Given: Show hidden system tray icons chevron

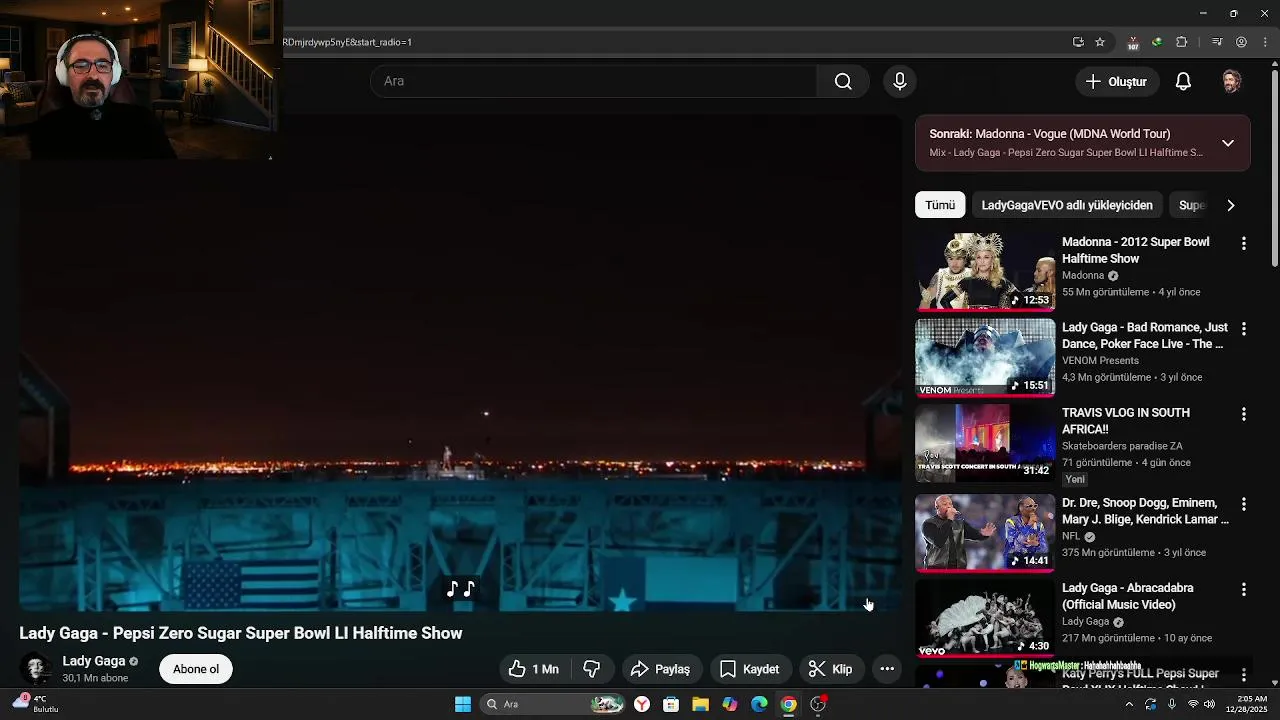Looking at the screenshot, I should click(1129, 704).
